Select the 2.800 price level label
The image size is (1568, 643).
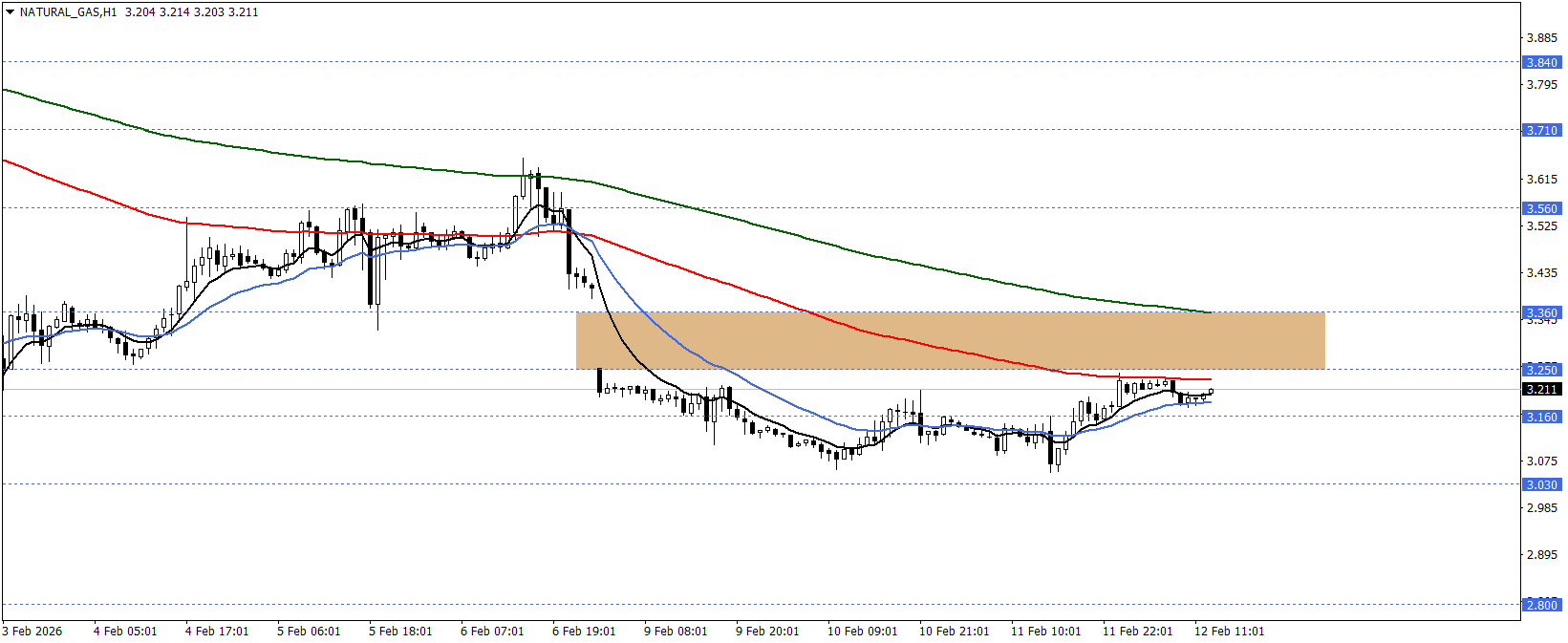[x=1540, y=605]
